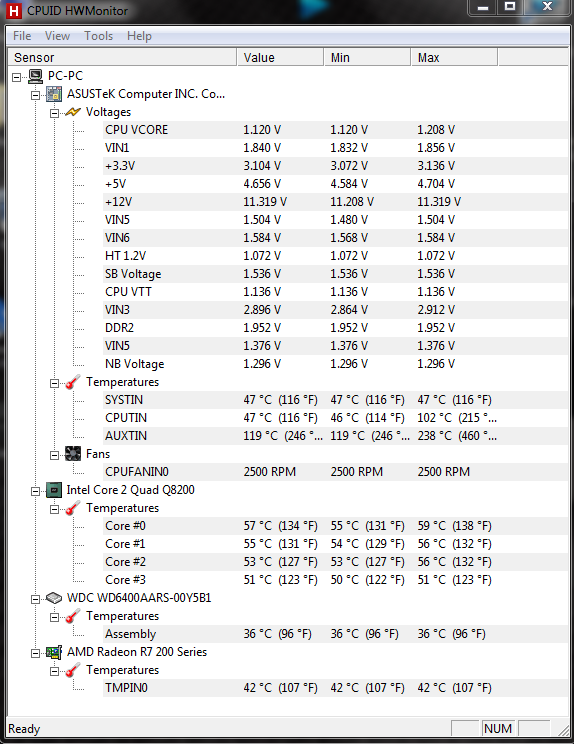Select the HT 1.2V row
Viewport: 574px width, 744px height.
pos(336,256)
